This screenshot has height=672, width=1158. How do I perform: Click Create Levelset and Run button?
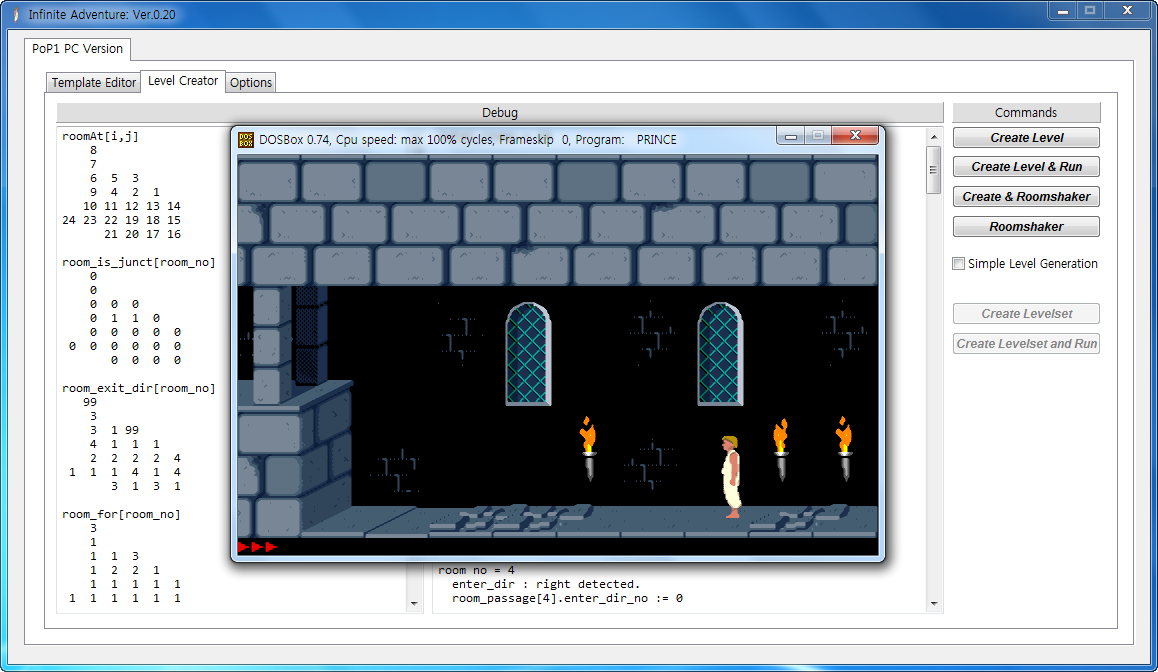click(x=1027, y=344)
